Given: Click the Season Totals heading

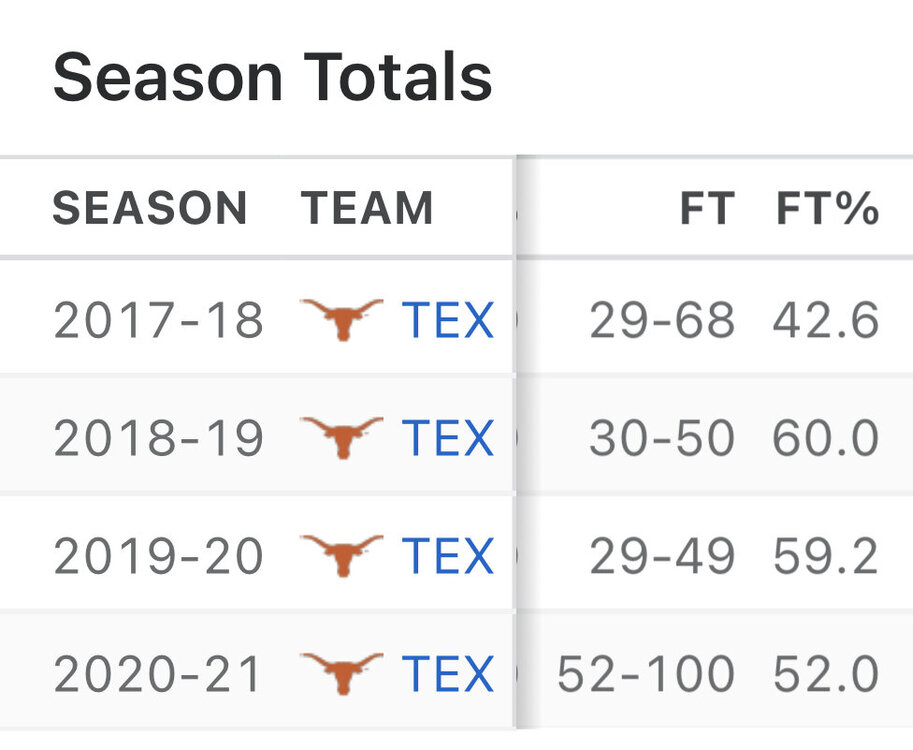Looking at the screenshot, I should [272, 78].
